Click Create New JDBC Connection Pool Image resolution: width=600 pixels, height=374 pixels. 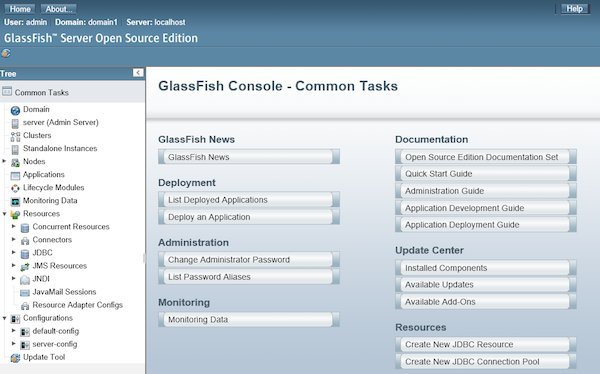pyautogui.click(x=486, y=361)
